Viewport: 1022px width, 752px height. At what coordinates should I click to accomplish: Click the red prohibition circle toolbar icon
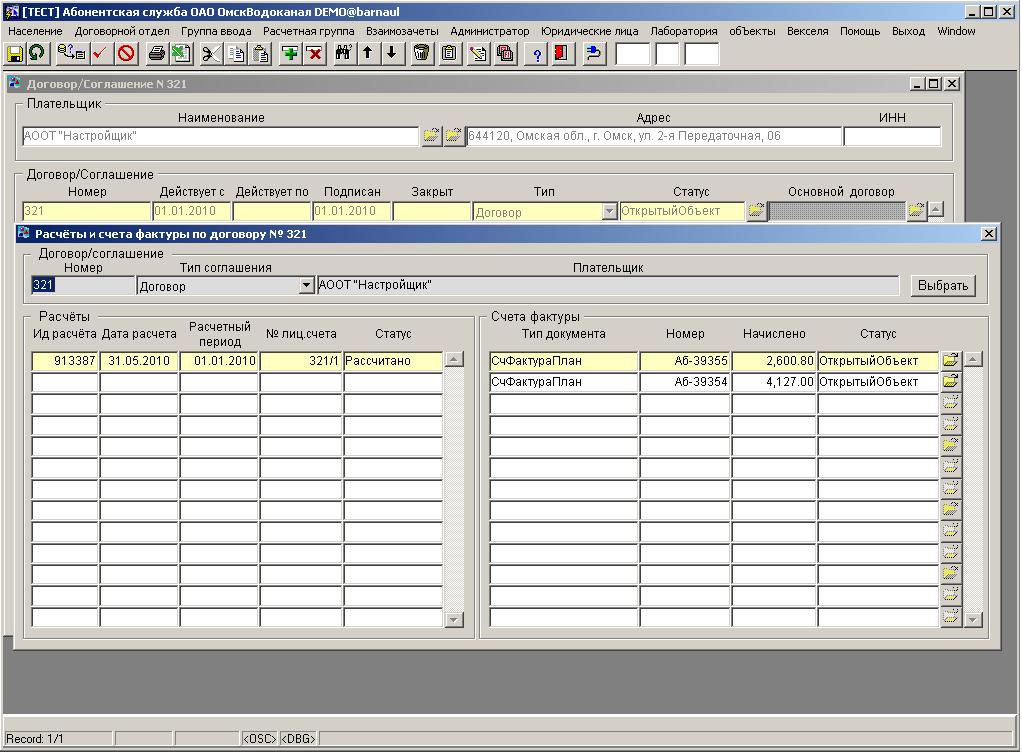click(x=126, y=54)
